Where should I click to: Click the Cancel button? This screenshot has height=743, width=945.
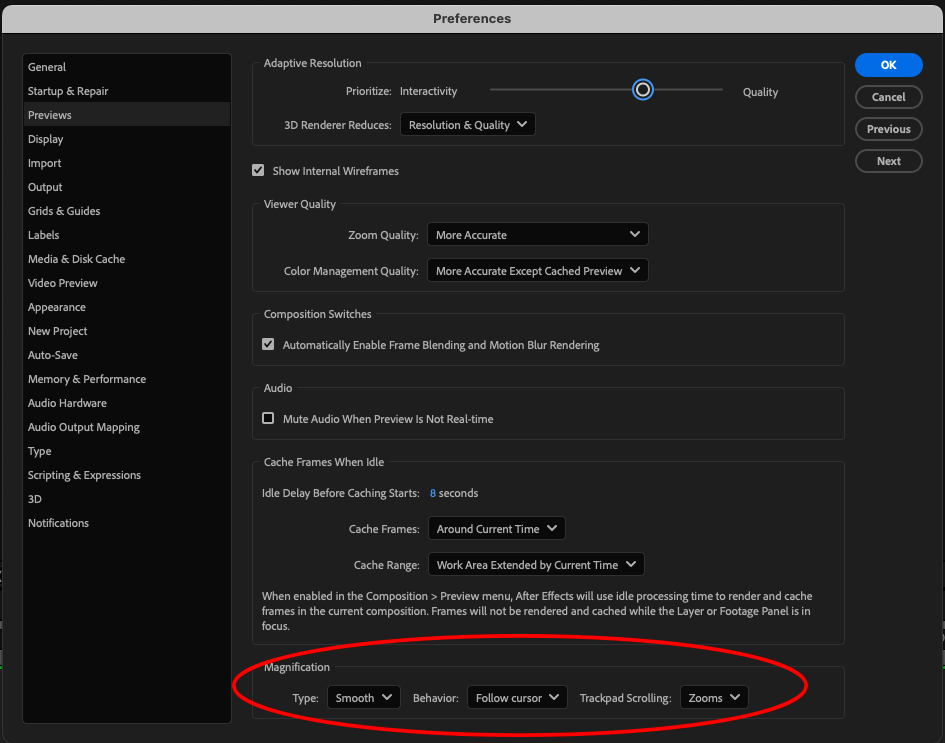[x=888, y=96]
